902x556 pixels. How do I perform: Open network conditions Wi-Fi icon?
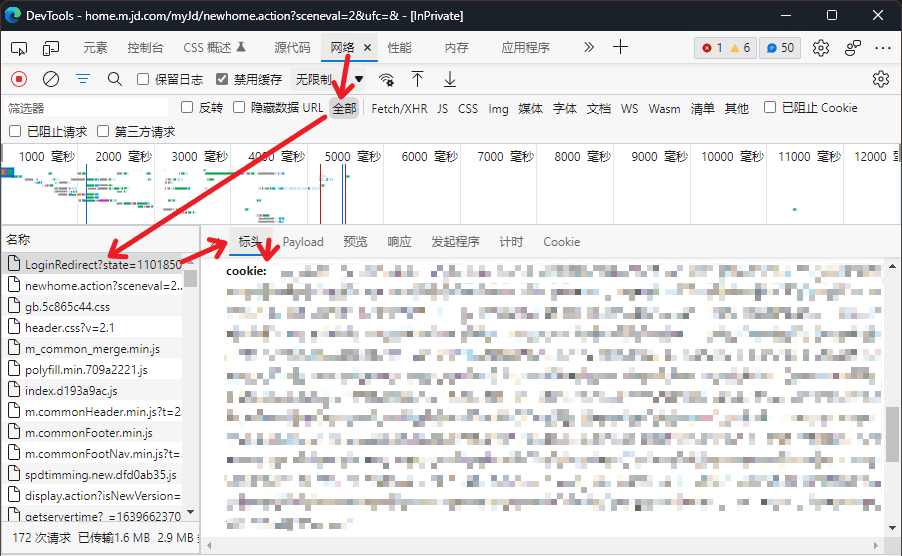(x=386, y=80)
